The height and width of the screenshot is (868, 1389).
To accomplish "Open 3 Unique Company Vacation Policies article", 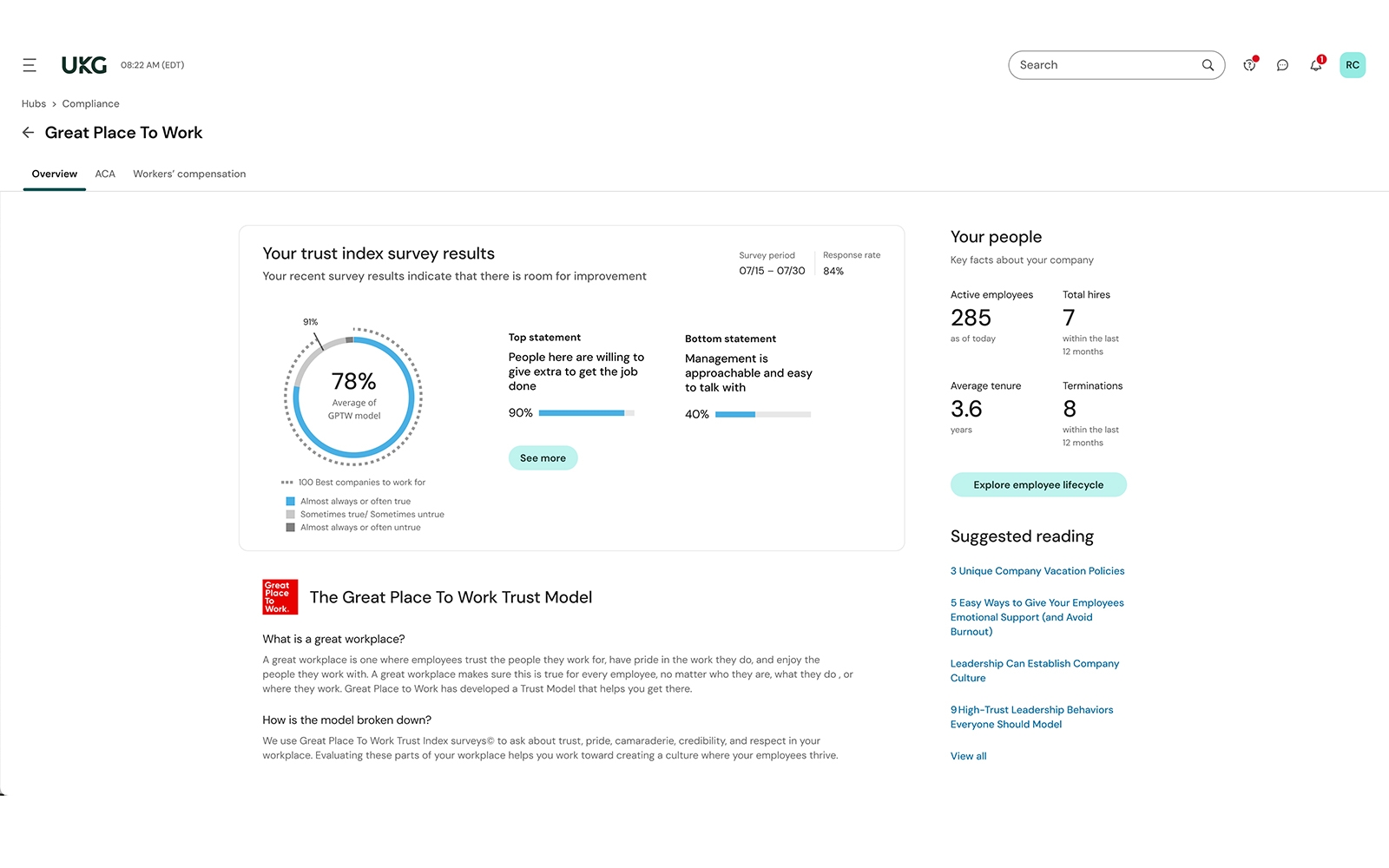I will [x=1037, y=571].
